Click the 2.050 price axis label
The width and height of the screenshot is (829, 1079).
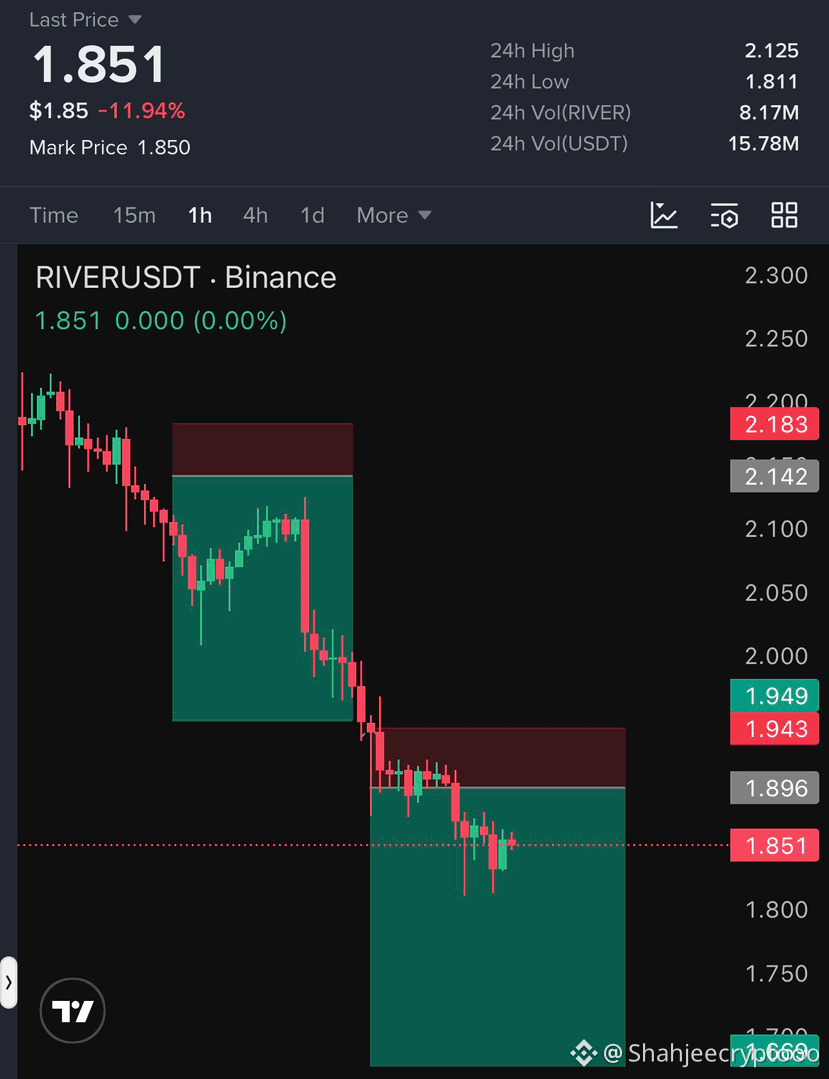tap(776, 592)
